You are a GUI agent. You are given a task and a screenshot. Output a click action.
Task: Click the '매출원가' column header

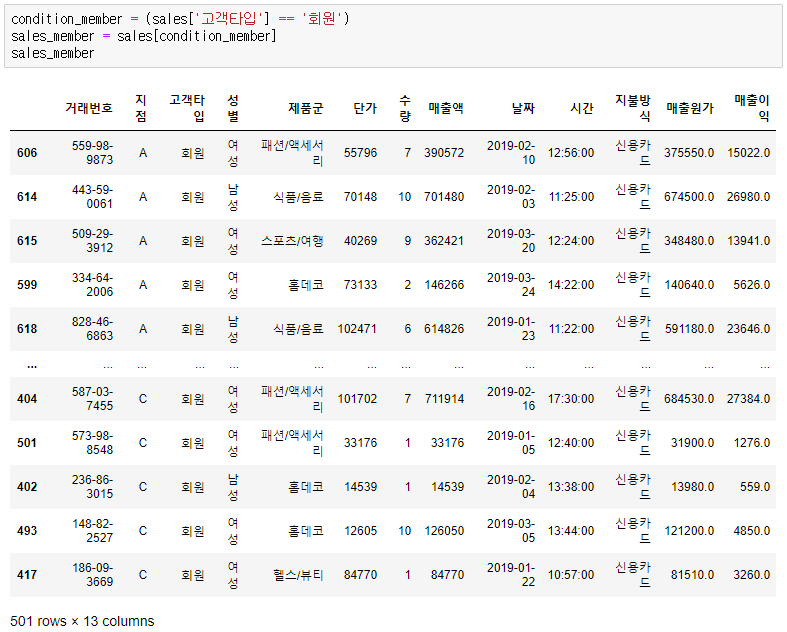(690, 108)
